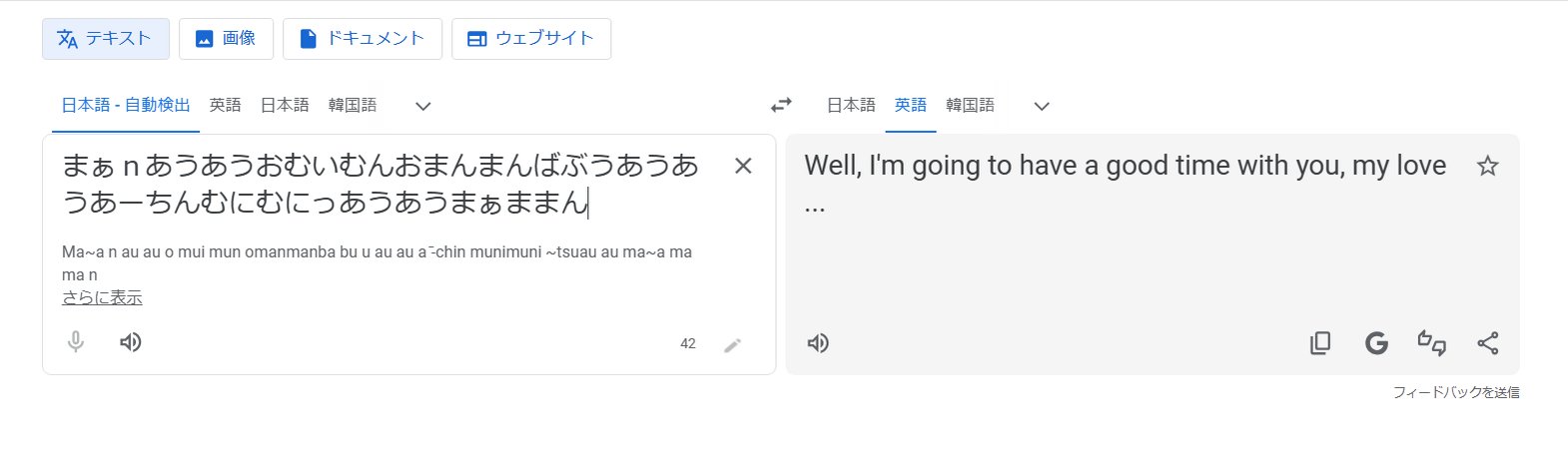Swap source and target languages
This screenshot has height=466, width=1568.
(781, 105)
